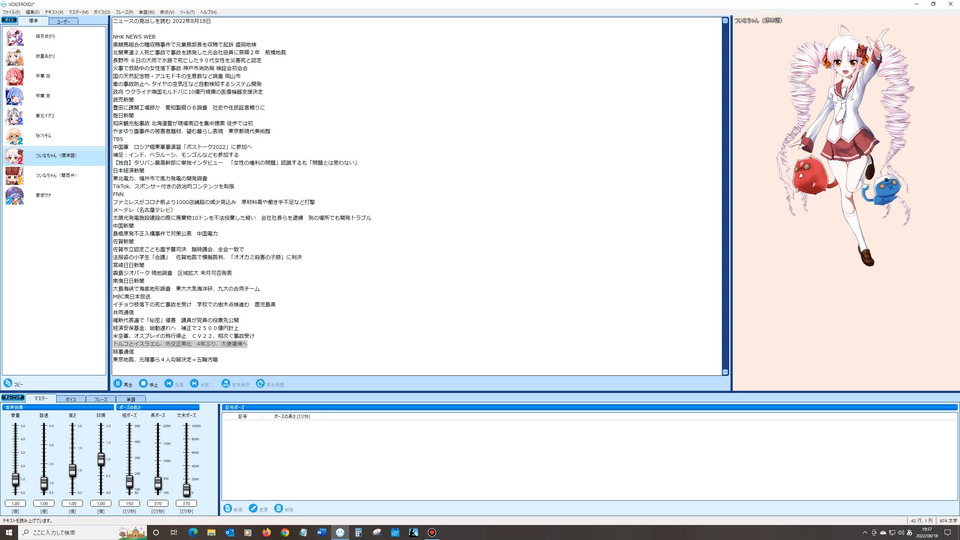Click the text editor scrollbar up arrow
Image resolution: width=960 pixels, height=540 pixels.
(x=725, y=21)
